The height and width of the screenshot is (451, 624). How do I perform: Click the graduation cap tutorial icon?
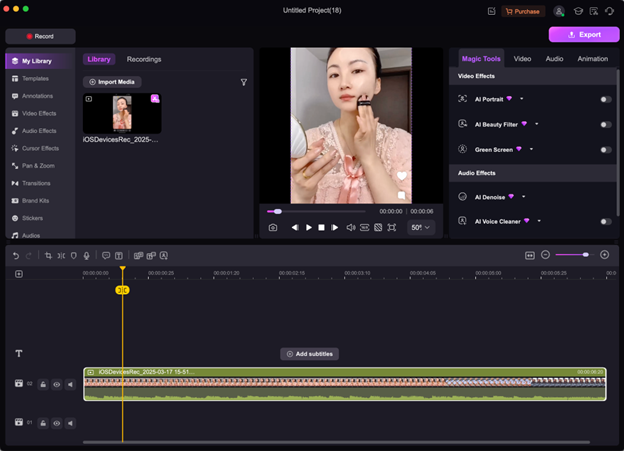coord(578,11)
